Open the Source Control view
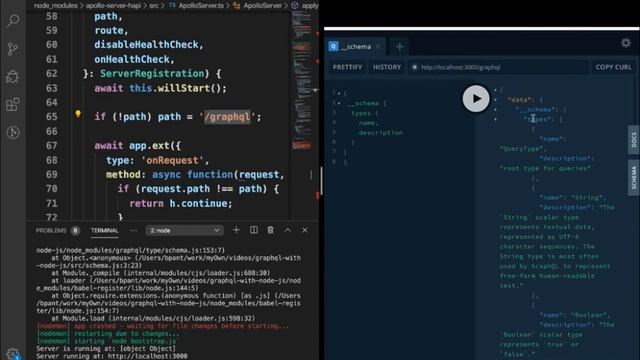The image size is (640, 360). point(13,49)
